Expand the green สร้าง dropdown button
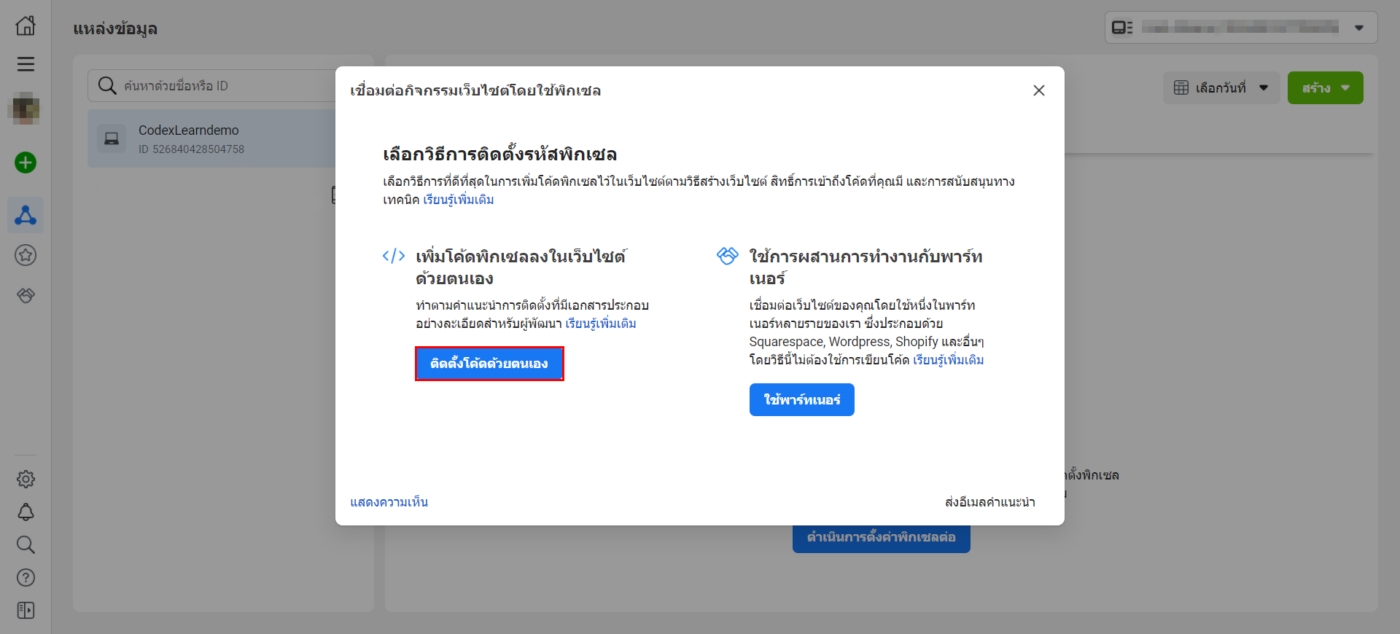Screen dimensions: 1400x634 (1325, 88)
